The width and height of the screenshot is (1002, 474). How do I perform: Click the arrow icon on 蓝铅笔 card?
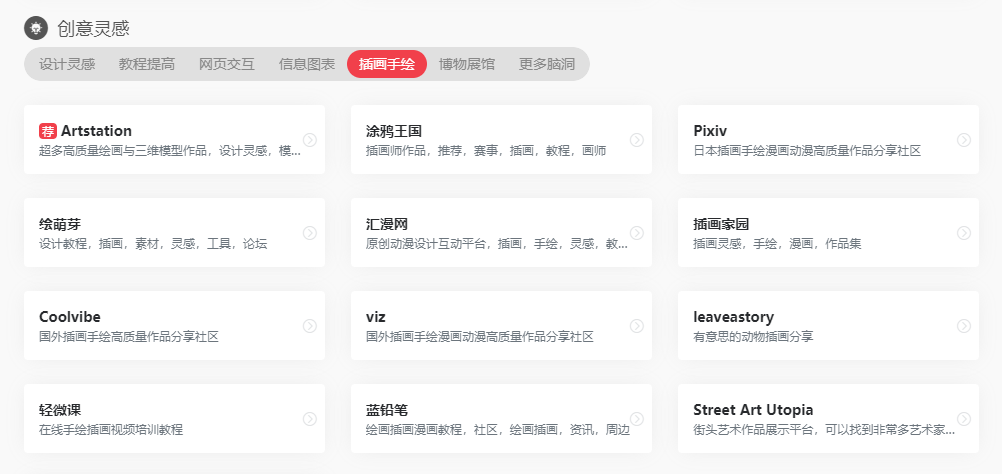(637, 419)
